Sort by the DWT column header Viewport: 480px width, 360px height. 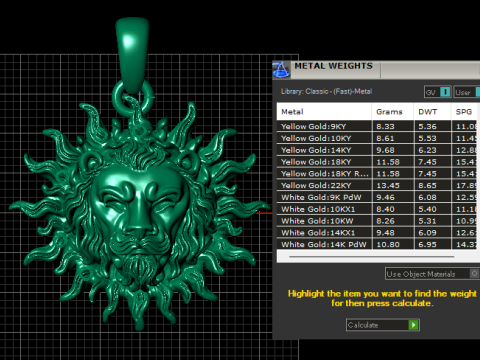(x=432, y=112)
